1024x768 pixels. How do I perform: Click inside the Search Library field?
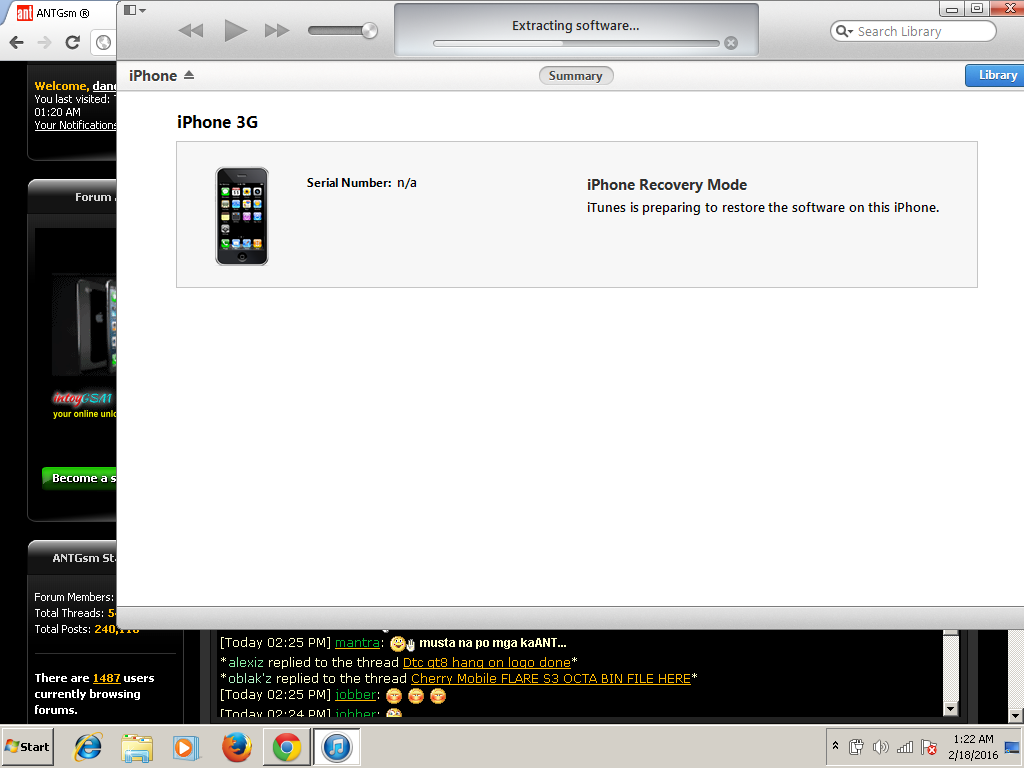click(920, 32)
